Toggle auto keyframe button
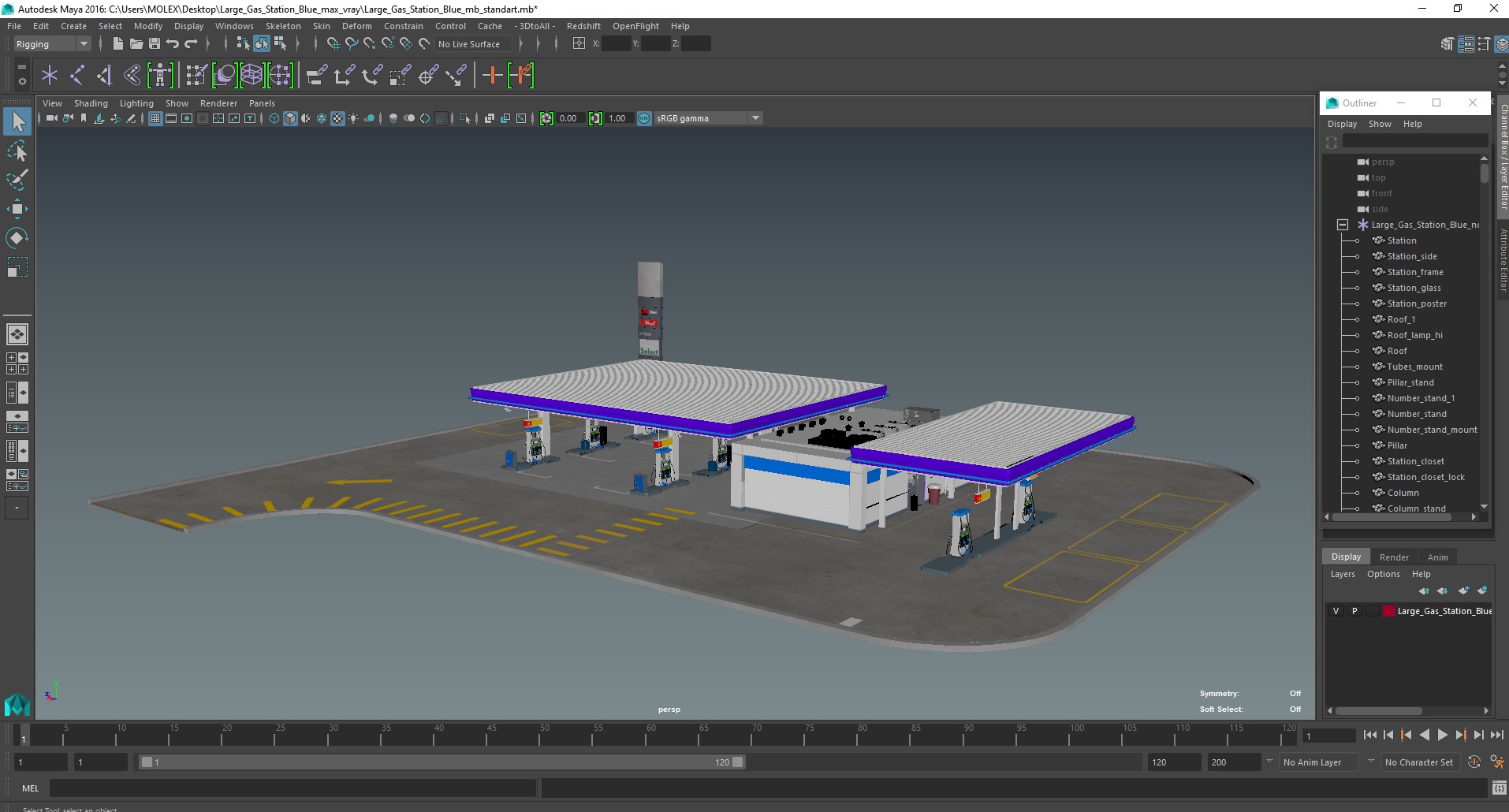Image resolution: width=1509 pixels, height=812 pixels. point(1474,762)
